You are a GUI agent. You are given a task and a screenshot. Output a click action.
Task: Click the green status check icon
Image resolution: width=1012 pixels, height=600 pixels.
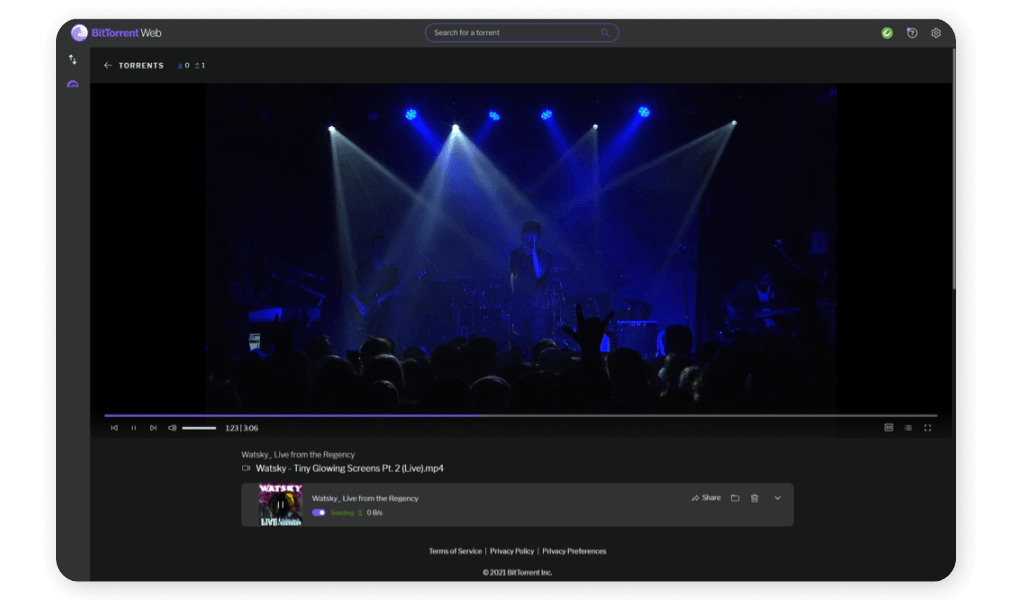887,33
